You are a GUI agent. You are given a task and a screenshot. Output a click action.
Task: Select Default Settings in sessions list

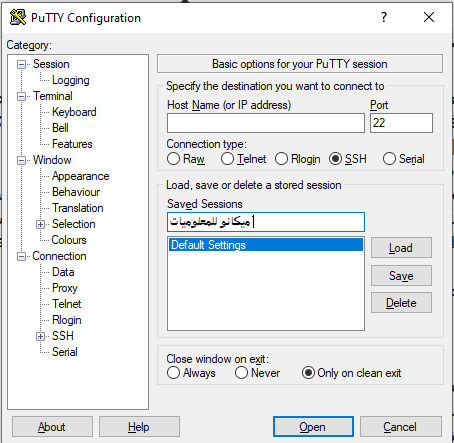pyautogui.click(x=266, y=245)
